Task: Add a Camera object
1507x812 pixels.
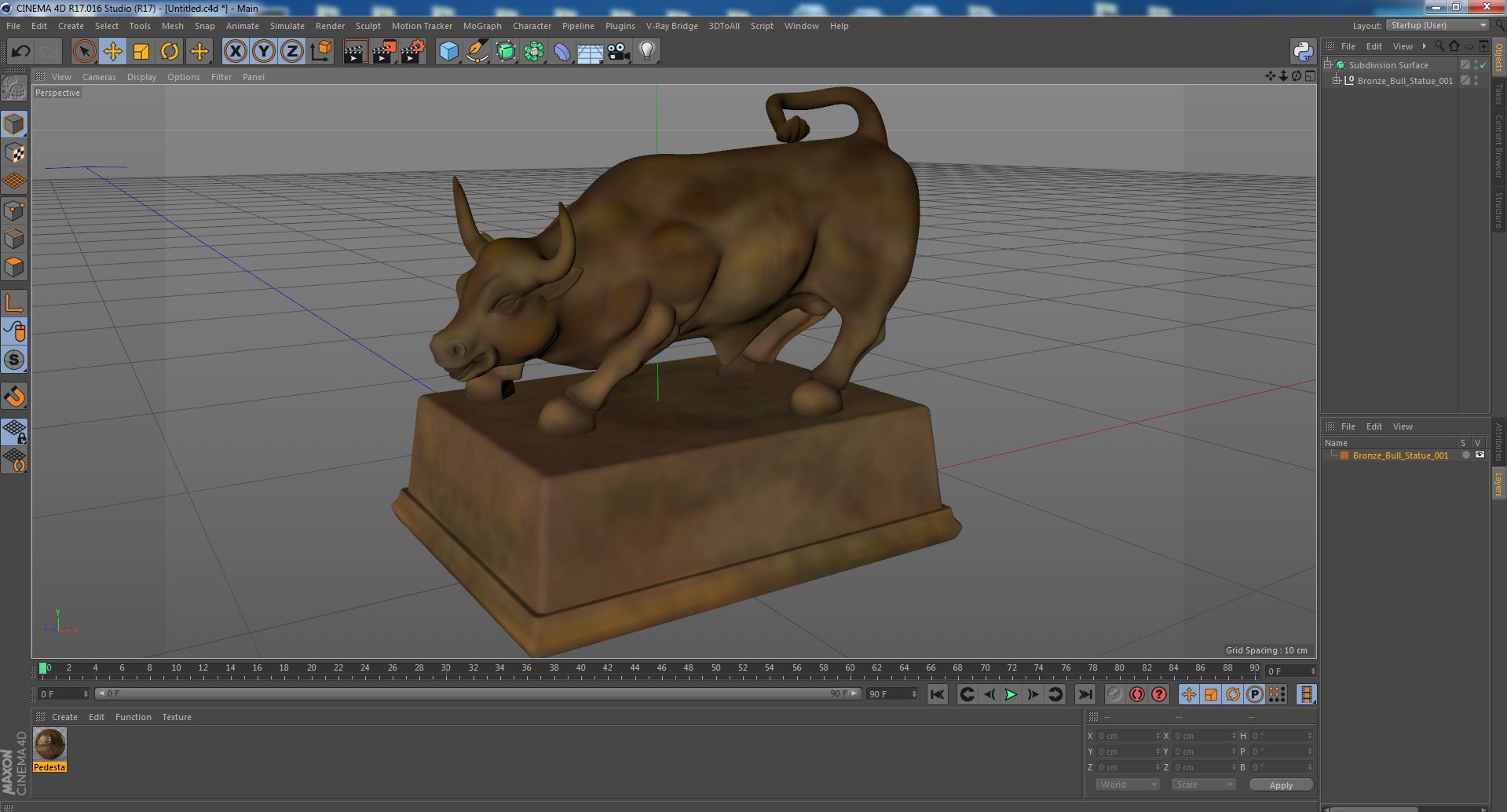Action: pos(619,52)
